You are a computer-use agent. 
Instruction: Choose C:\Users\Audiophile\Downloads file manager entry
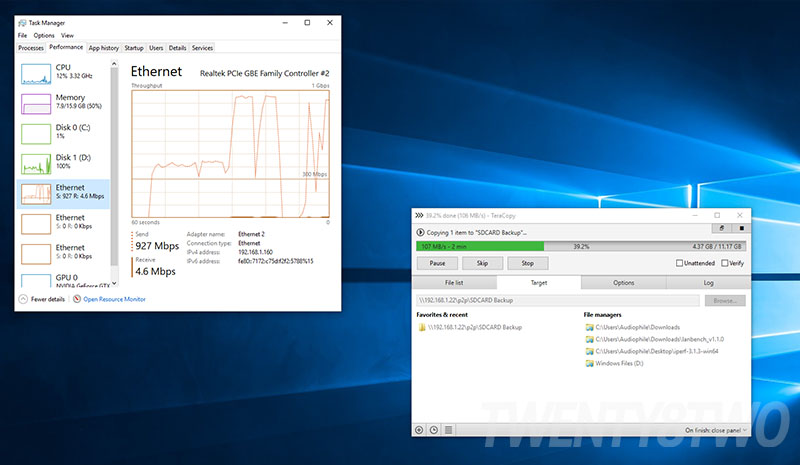(633, 327)
